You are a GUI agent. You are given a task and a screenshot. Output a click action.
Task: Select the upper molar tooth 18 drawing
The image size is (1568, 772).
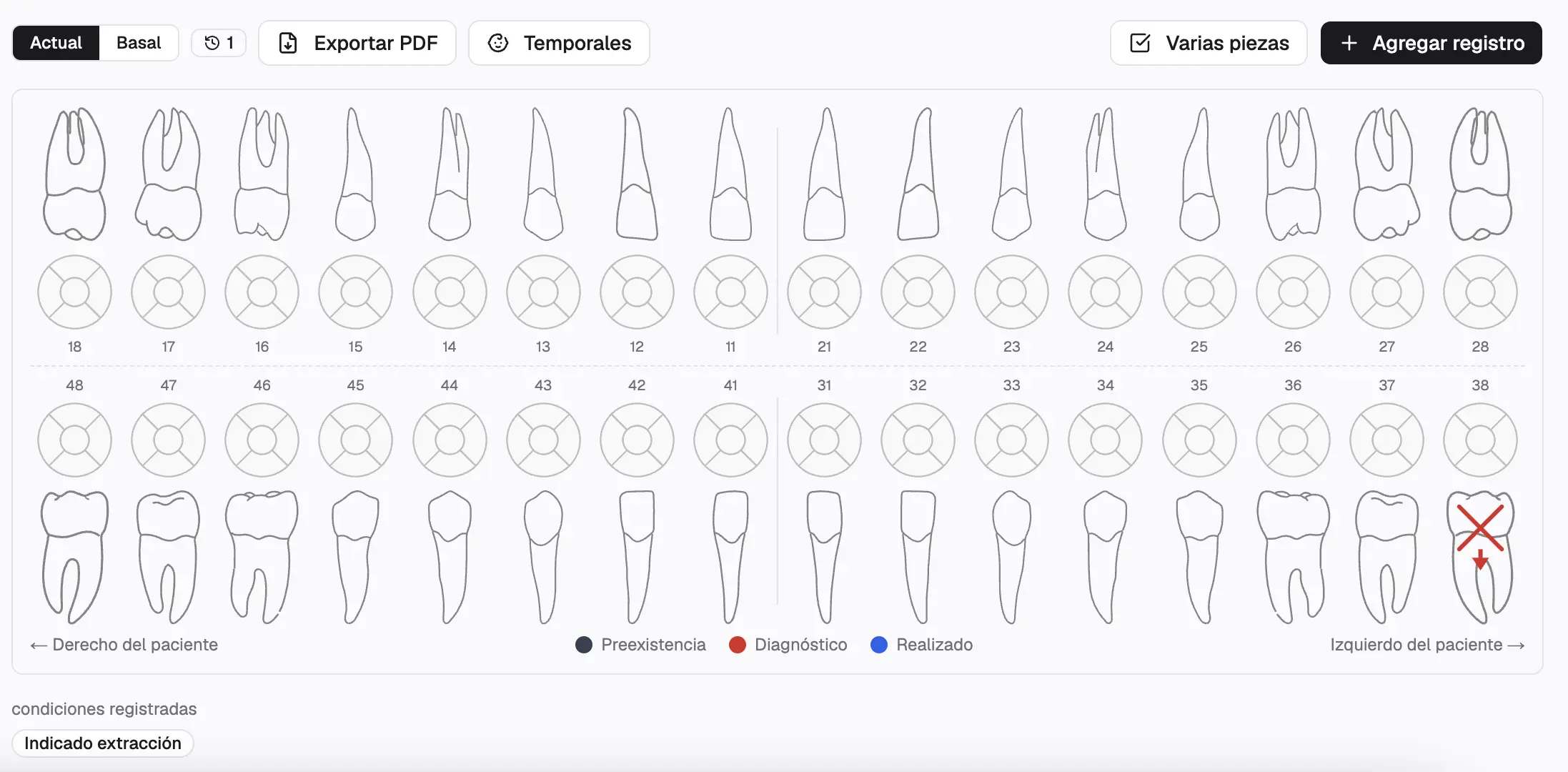coord(74,174)
